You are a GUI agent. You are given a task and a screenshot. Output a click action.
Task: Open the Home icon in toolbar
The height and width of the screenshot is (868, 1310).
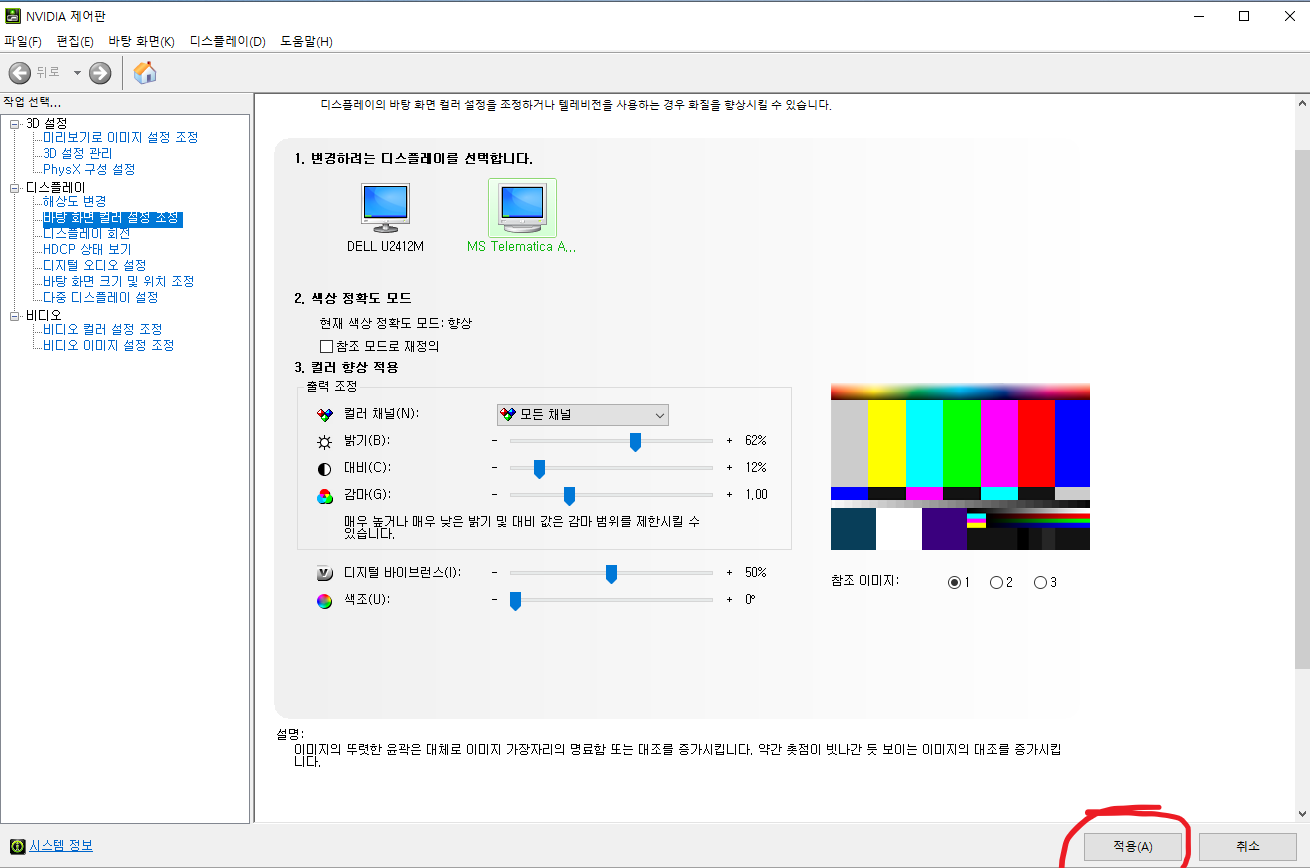(x=145, y=72)
